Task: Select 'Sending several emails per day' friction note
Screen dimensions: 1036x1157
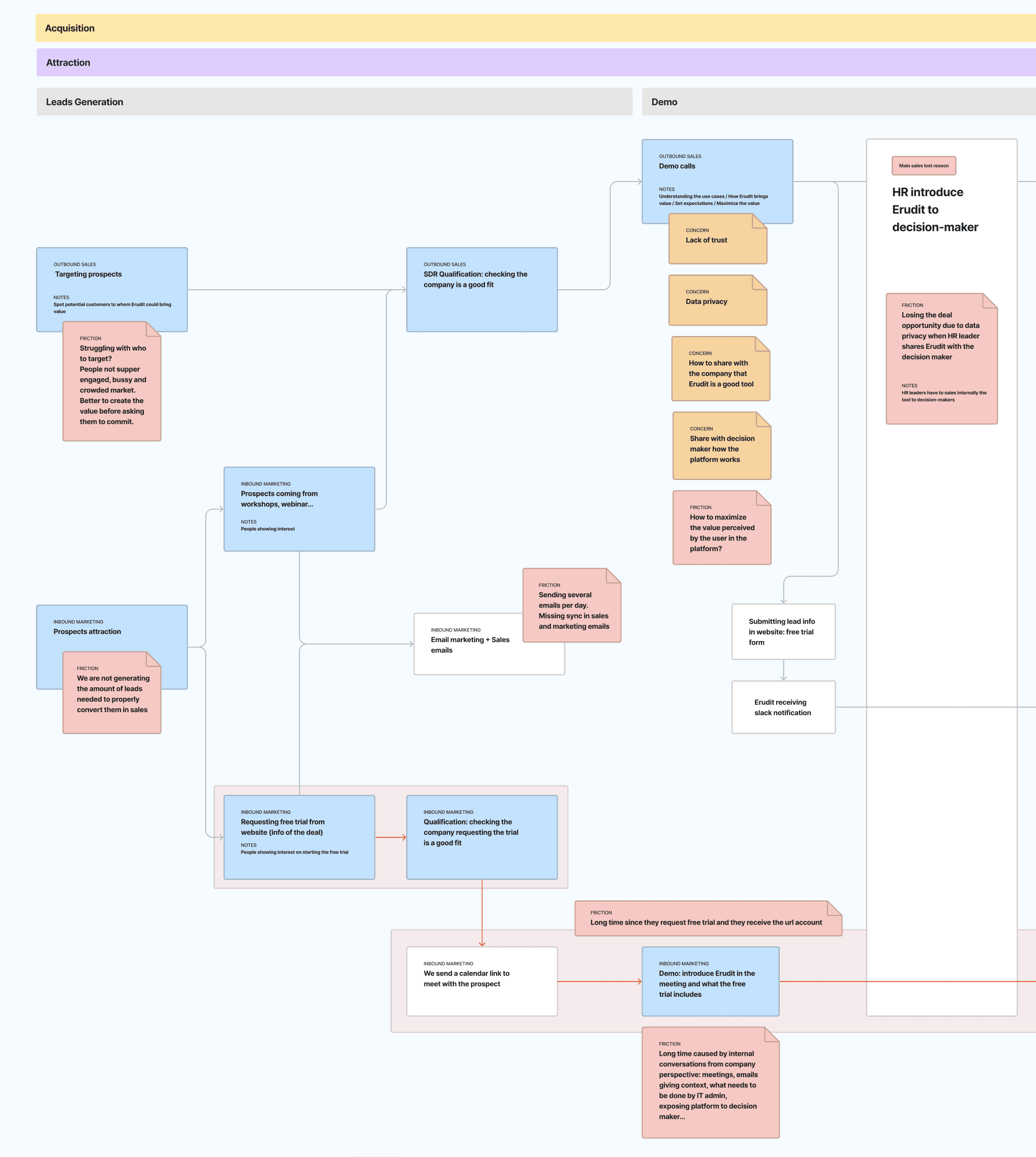Action: pyautogui.click(x=571, y=605)
